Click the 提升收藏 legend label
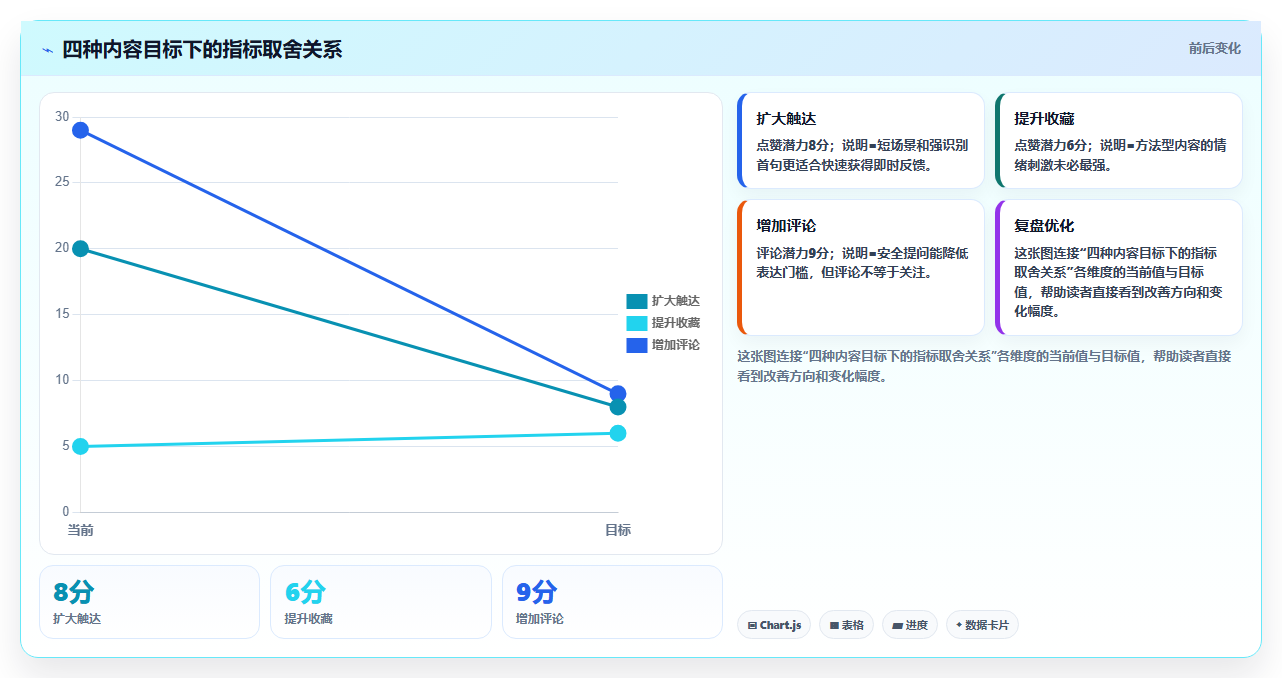Screen dimensions: 1282x678 click(x=676, y=323)
